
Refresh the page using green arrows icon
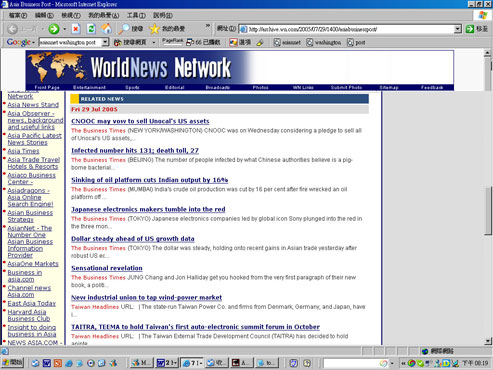click(x=91, y=29)
